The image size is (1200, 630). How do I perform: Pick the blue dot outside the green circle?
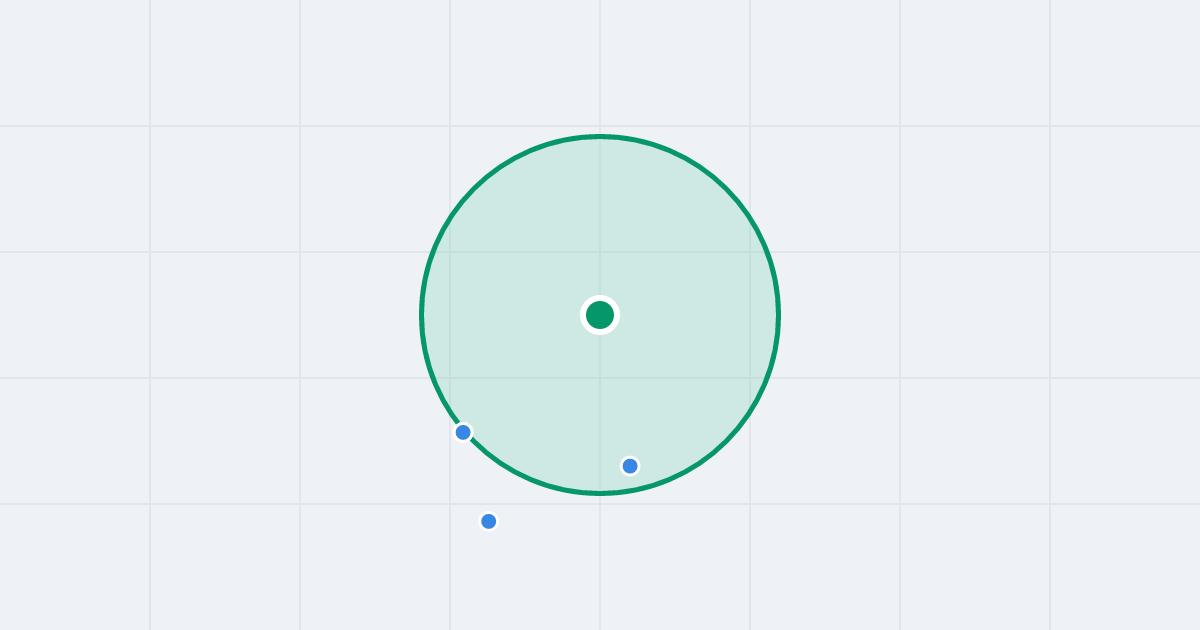pyautogui.click(x=489, y=521)
